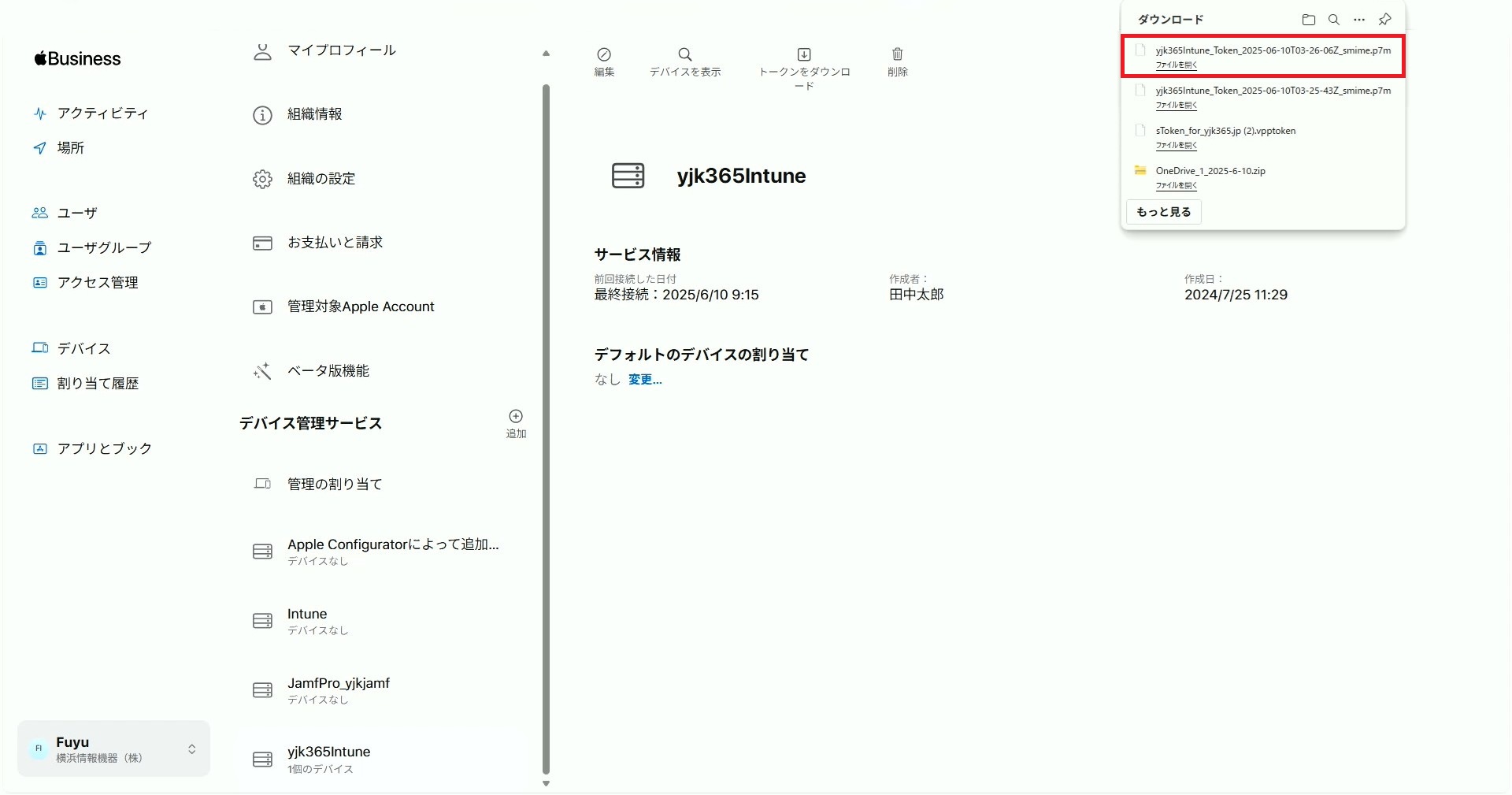1512x795 pixels.
Task: Open downloads more options (...) menu
Action: [1359, 20]
